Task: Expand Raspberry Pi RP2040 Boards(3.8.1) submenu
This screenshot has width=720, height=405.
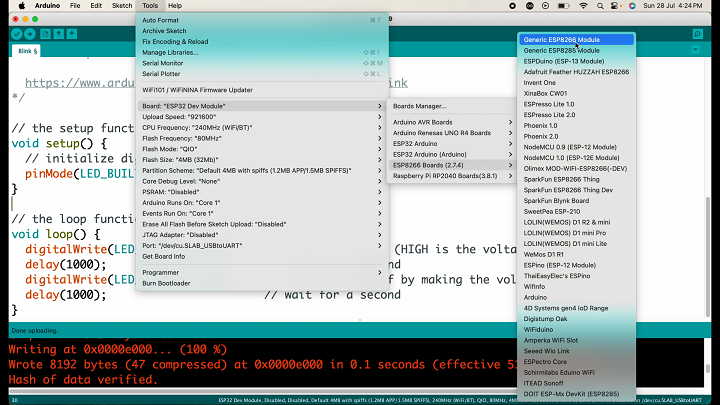Action: (452, 176)
